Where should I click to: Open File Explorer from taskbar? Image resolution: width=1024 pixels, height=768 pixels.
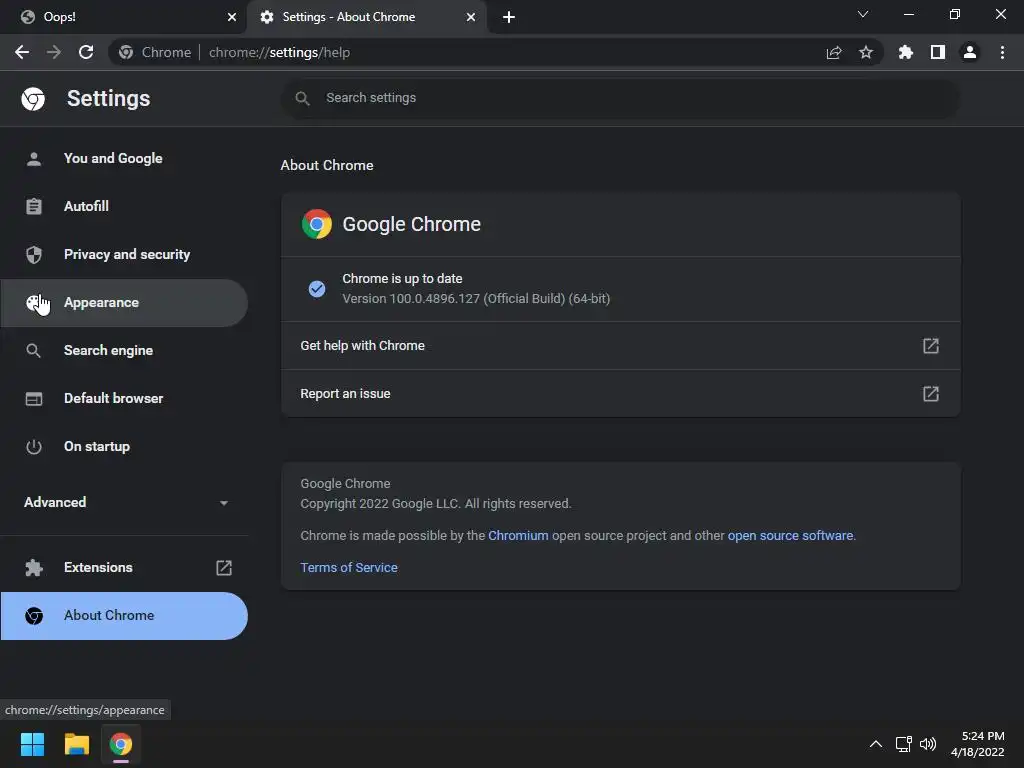76,744
